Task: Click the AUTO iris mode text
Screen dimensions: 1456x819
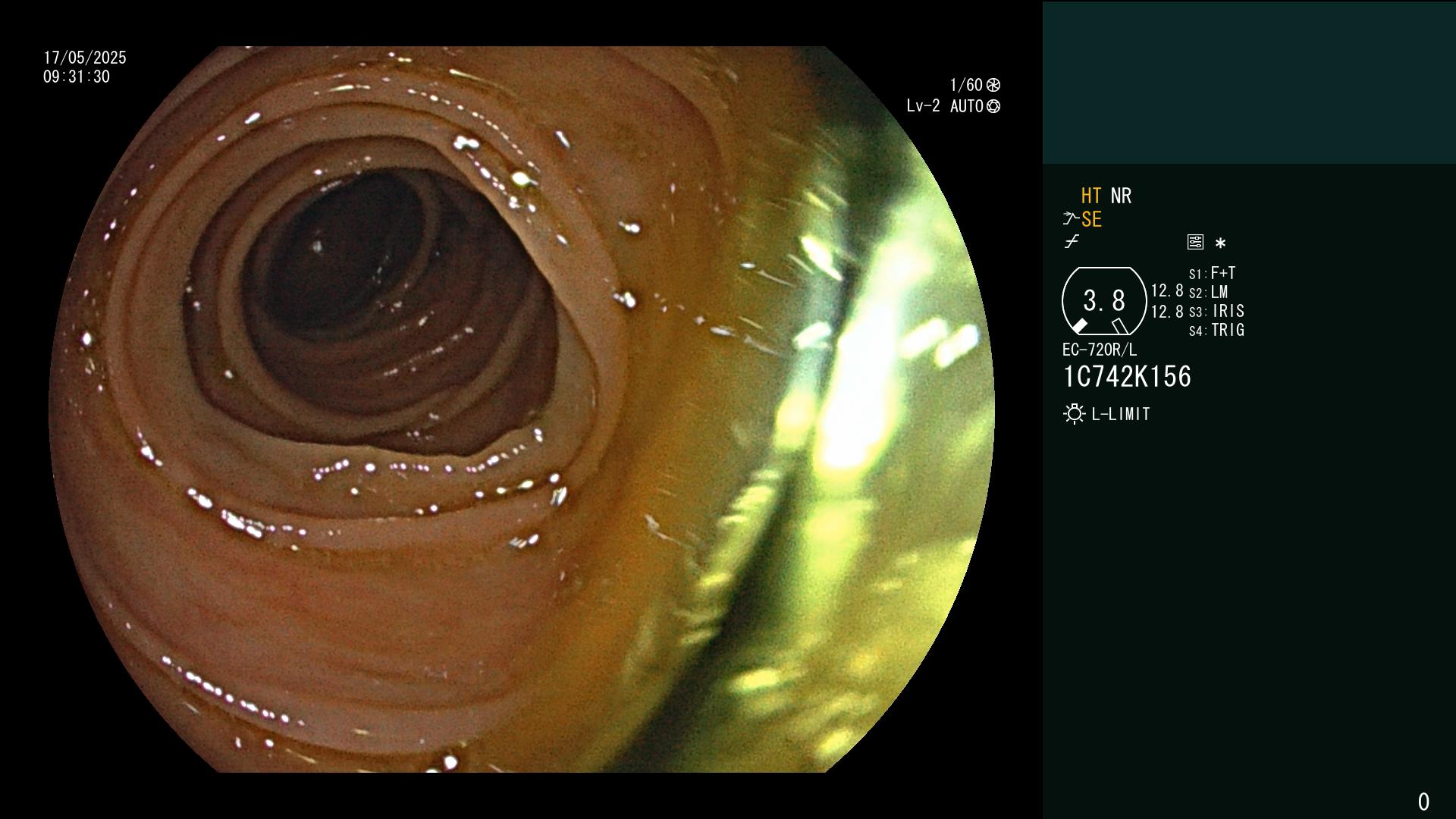Action: click(x=966, y=106)
